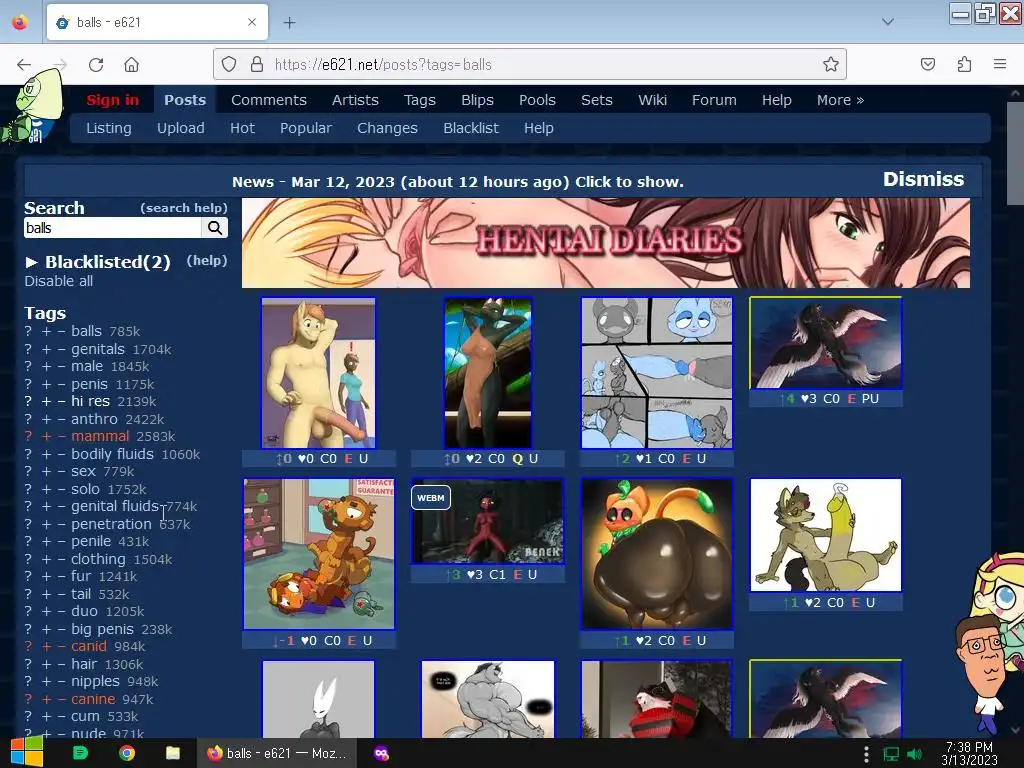The height and width of the screenshot is (768, 1024).
Task: Close the e621 browser tab
Action: [x=252, y=22]
